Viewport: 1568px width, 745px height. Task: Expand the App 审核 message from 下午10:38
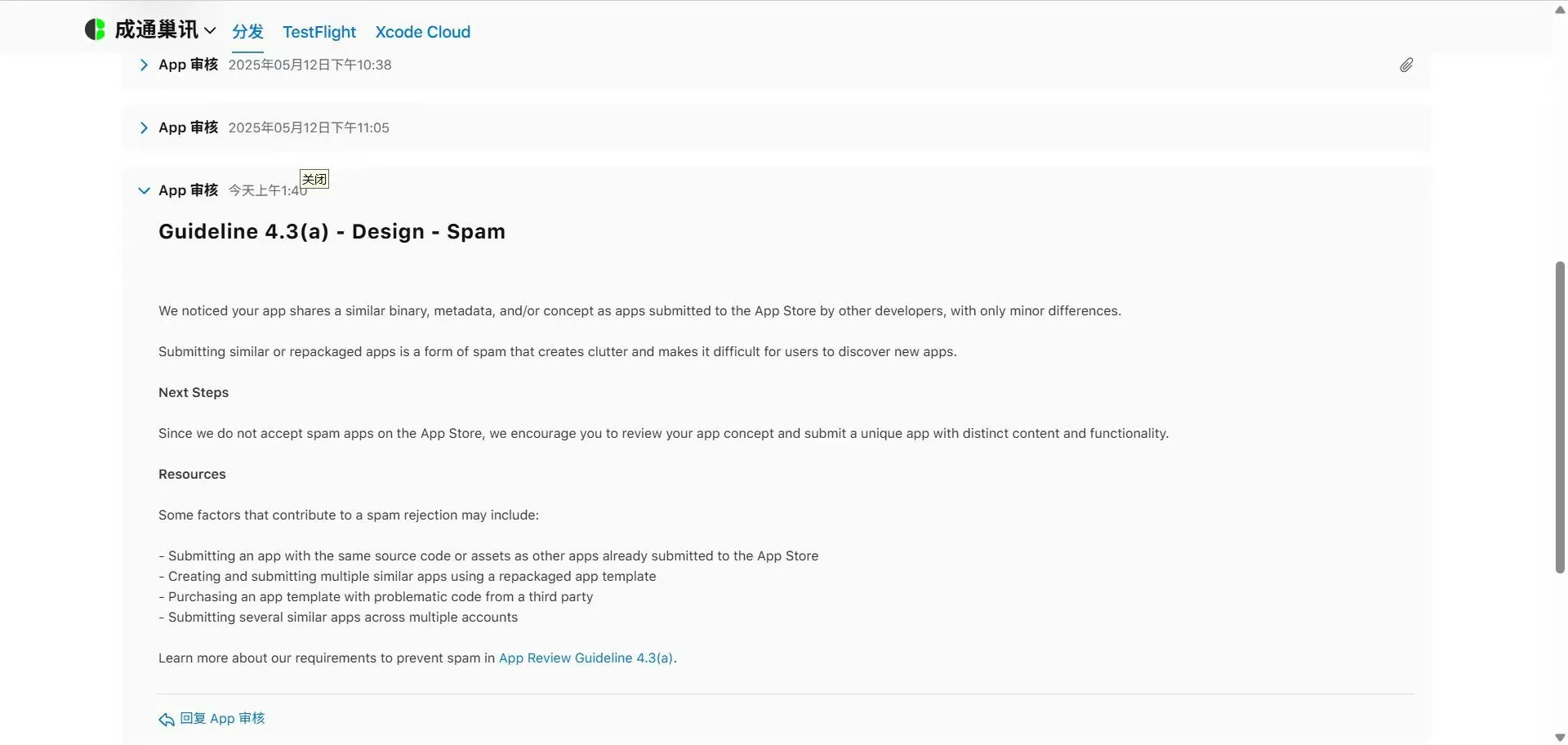[144, 65]
